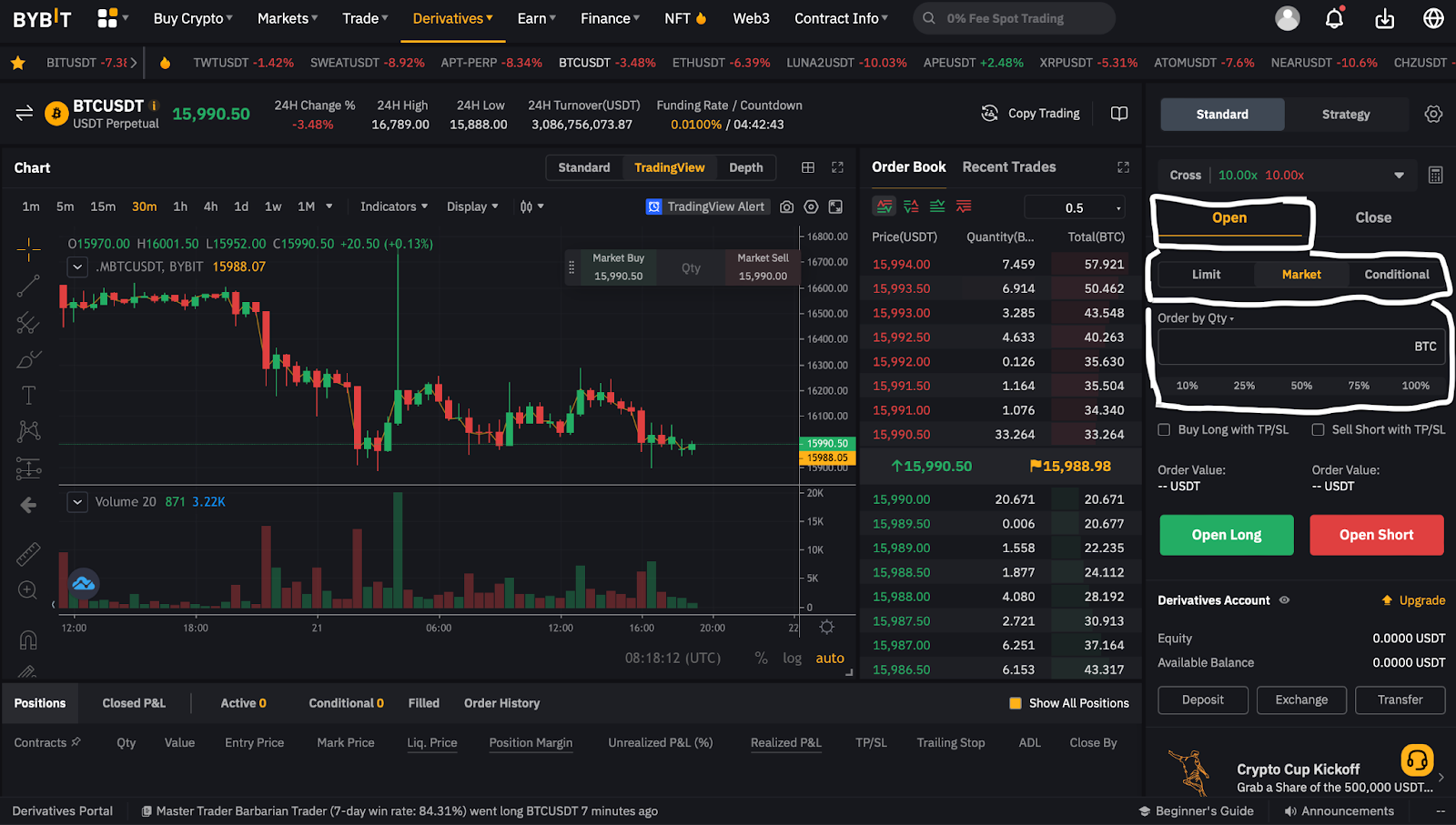Switch order mode to Standard
Viewport: 1456px width, 825px height.
(x=1222, y=115)
